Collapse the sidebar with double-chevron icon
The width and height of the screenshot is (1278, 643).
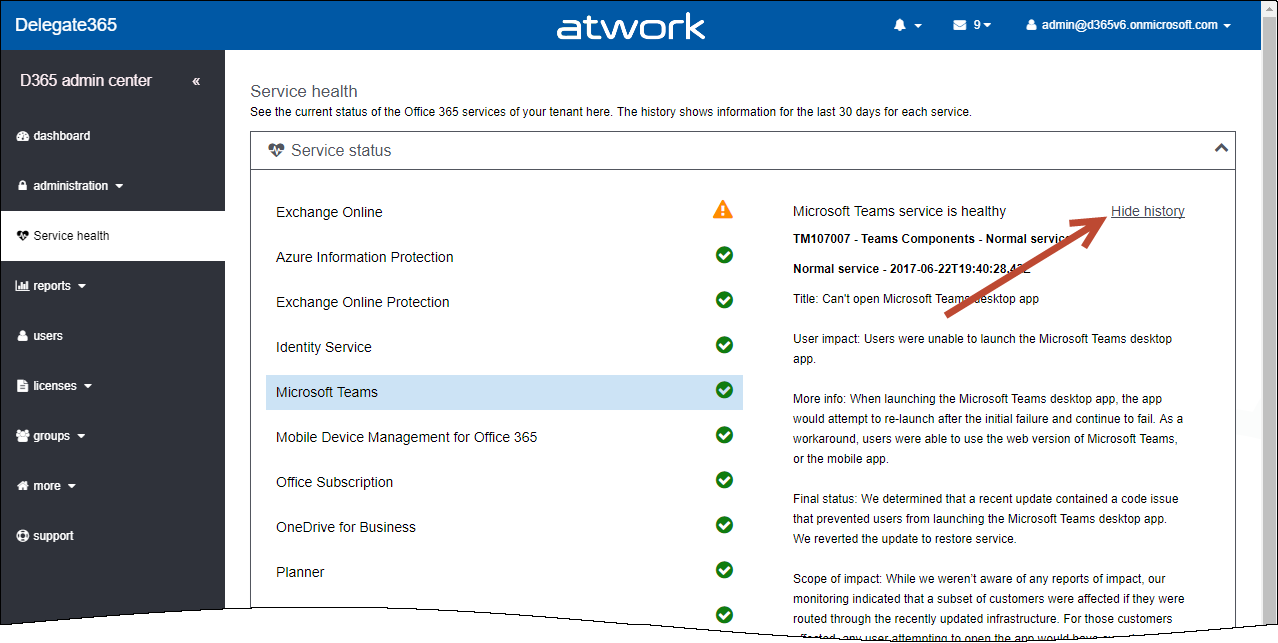[196, 81]
